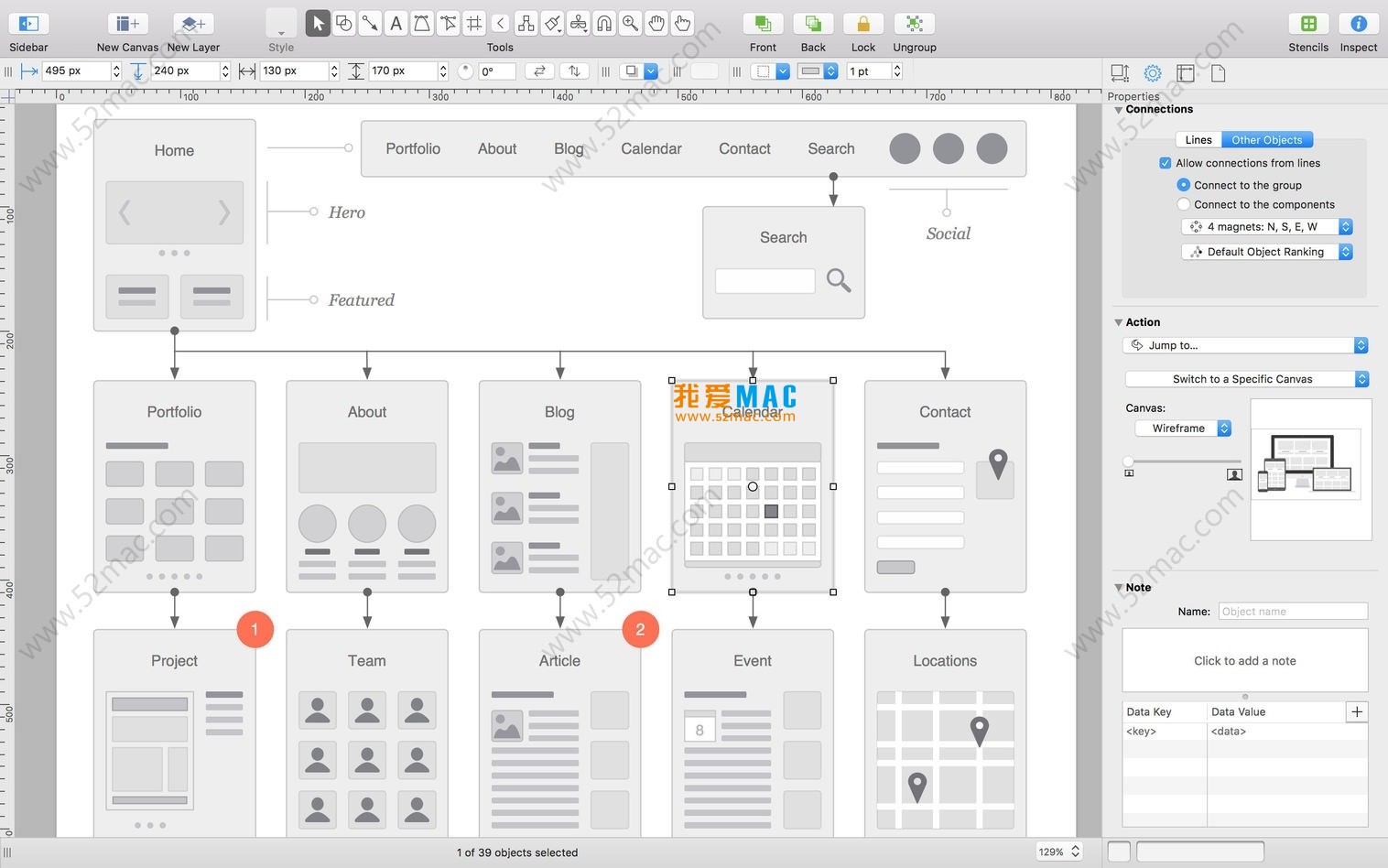The height and width of the screenshot is (868, 1388).
Task: Select the Diagramming hierarchy tool
Action: tap(526, 24)
